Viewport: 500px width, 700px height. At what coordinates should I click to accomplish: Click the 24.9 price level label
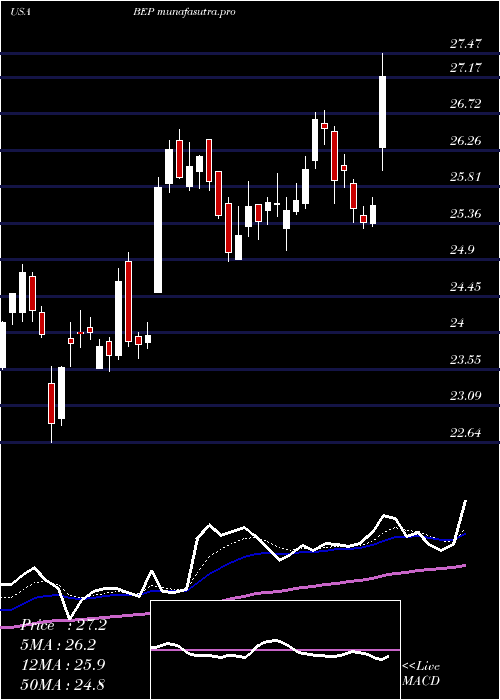pyautogui.click(x=462, y=250)
